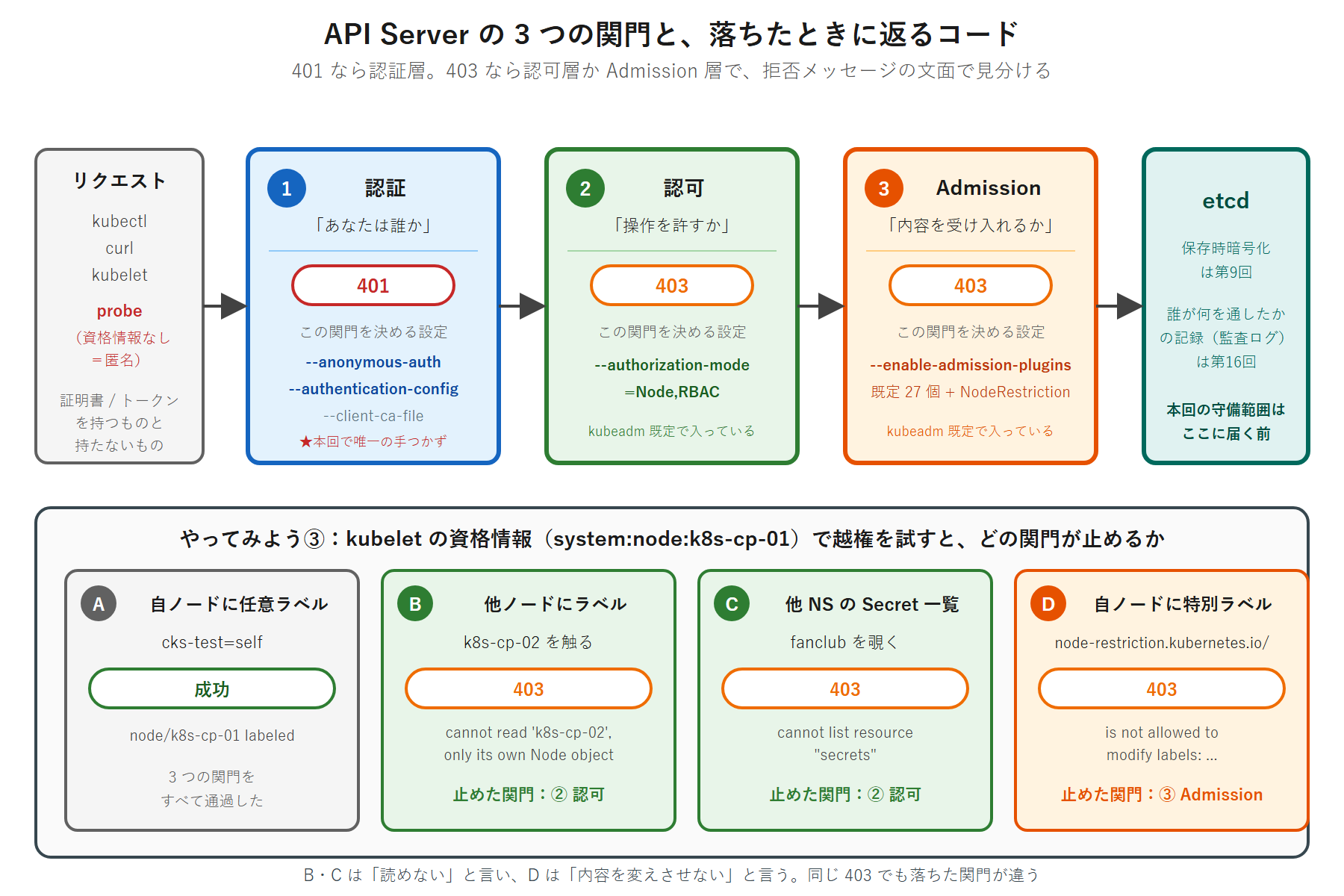The width and height of the screenshot is (1344, 896).
Task: Click the '--authentication-config' flag
Action: tap(373, 389)
